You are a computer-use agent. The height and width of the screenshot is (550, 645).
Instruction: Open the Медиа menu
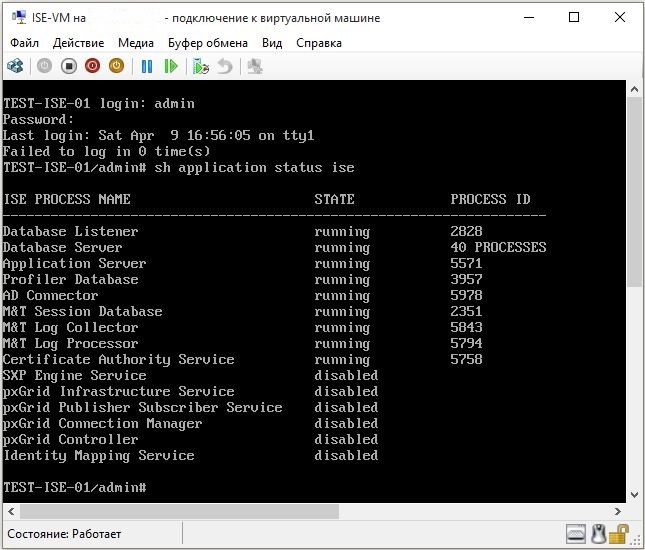(x=136, y=43)
